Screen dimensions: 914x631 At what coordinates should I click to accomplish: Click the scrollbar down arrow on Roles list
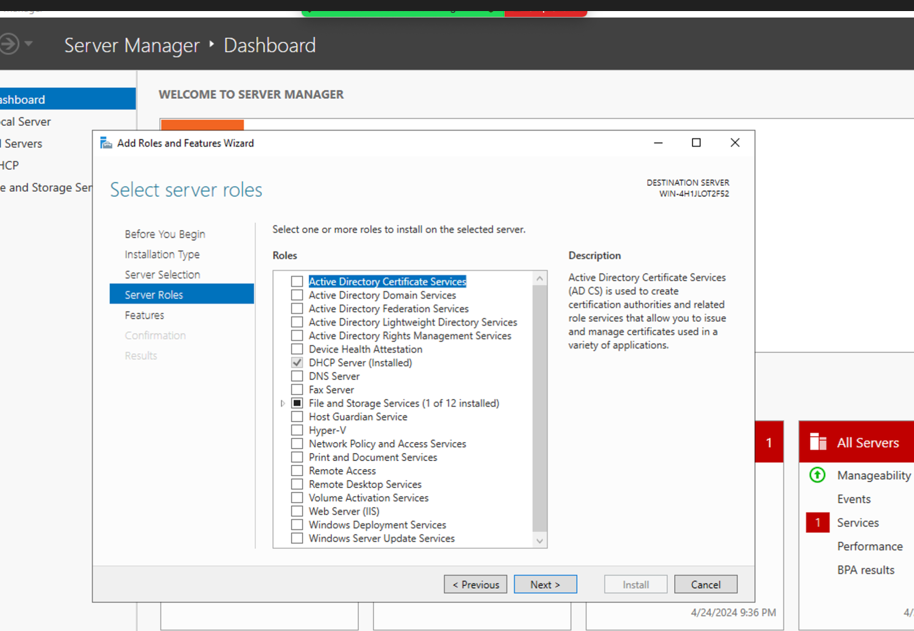tap(540, 540)
